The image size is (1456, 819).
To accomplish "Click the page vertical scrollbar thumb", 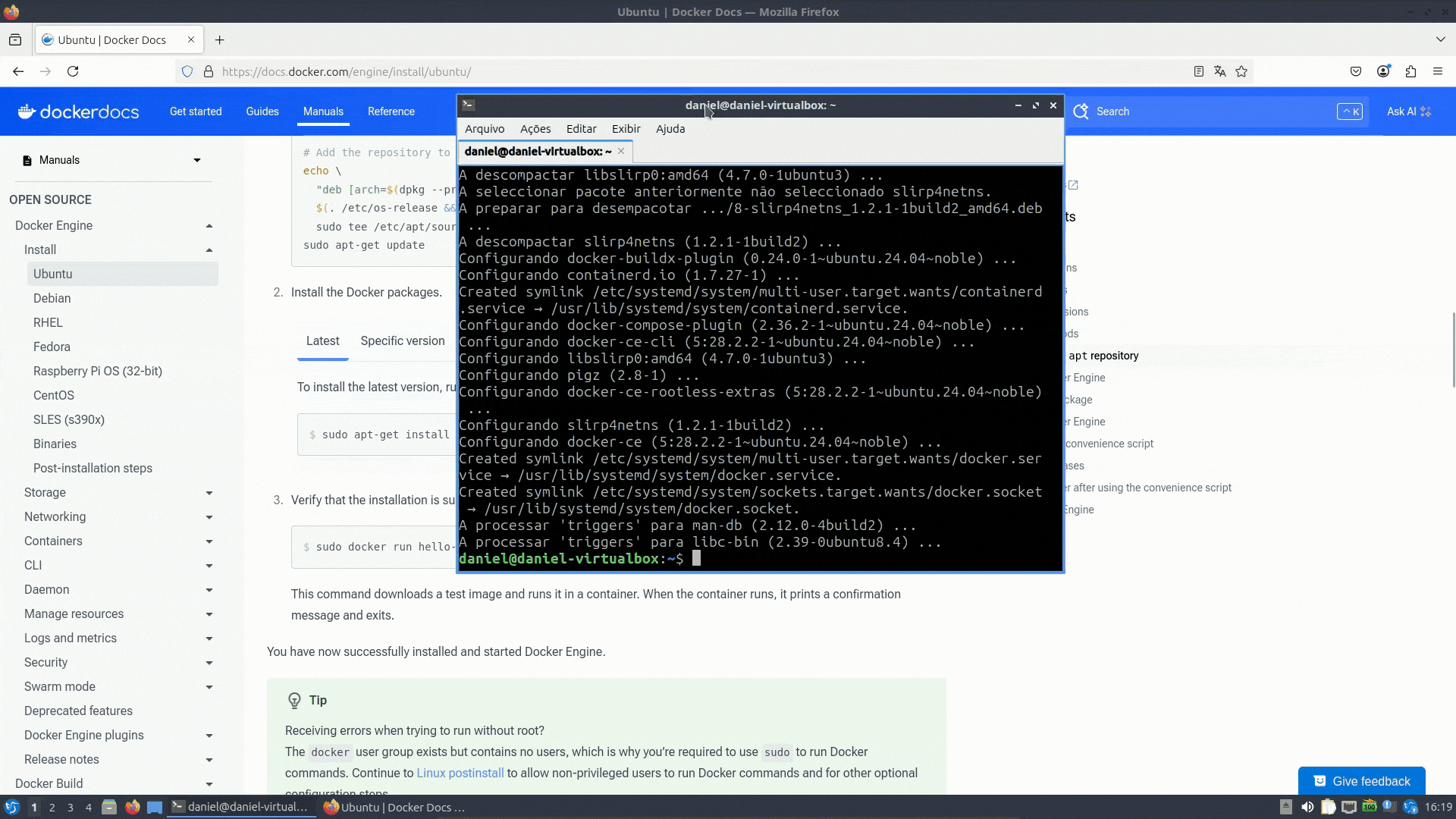I will pyautogui.click(x=1453, y=349).
